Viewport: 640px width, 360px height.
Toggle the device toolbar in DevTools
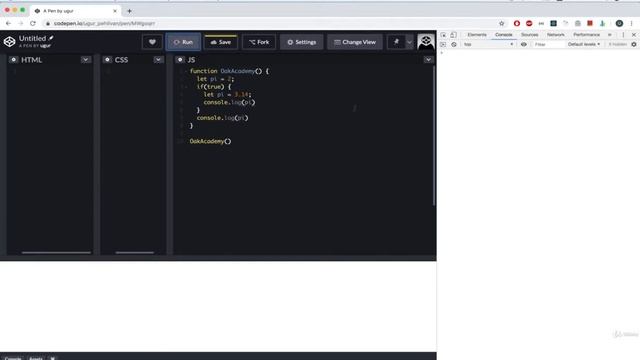pyautogui.click(x=453, y=35)
